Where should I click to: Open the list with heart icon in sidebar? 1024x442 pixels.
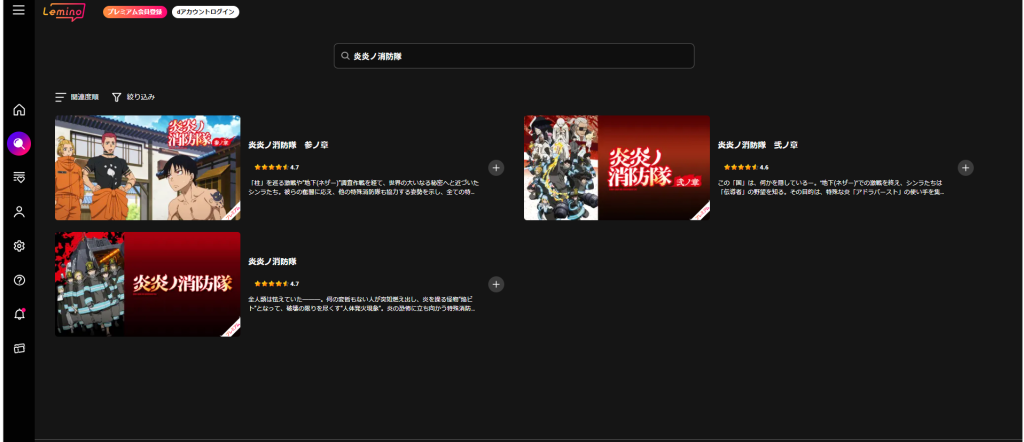pyautogui.click(x=19, y=177)
